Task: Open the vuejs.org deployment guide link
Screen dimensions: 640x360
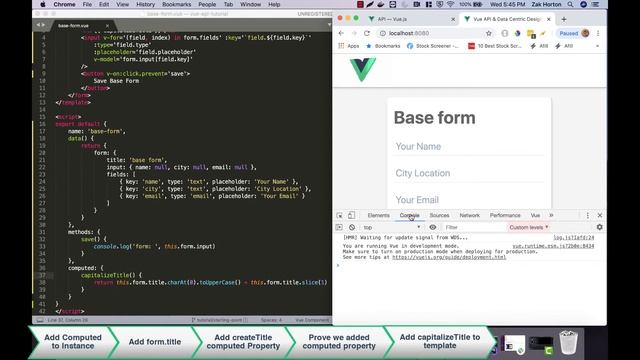Action: 449,257
